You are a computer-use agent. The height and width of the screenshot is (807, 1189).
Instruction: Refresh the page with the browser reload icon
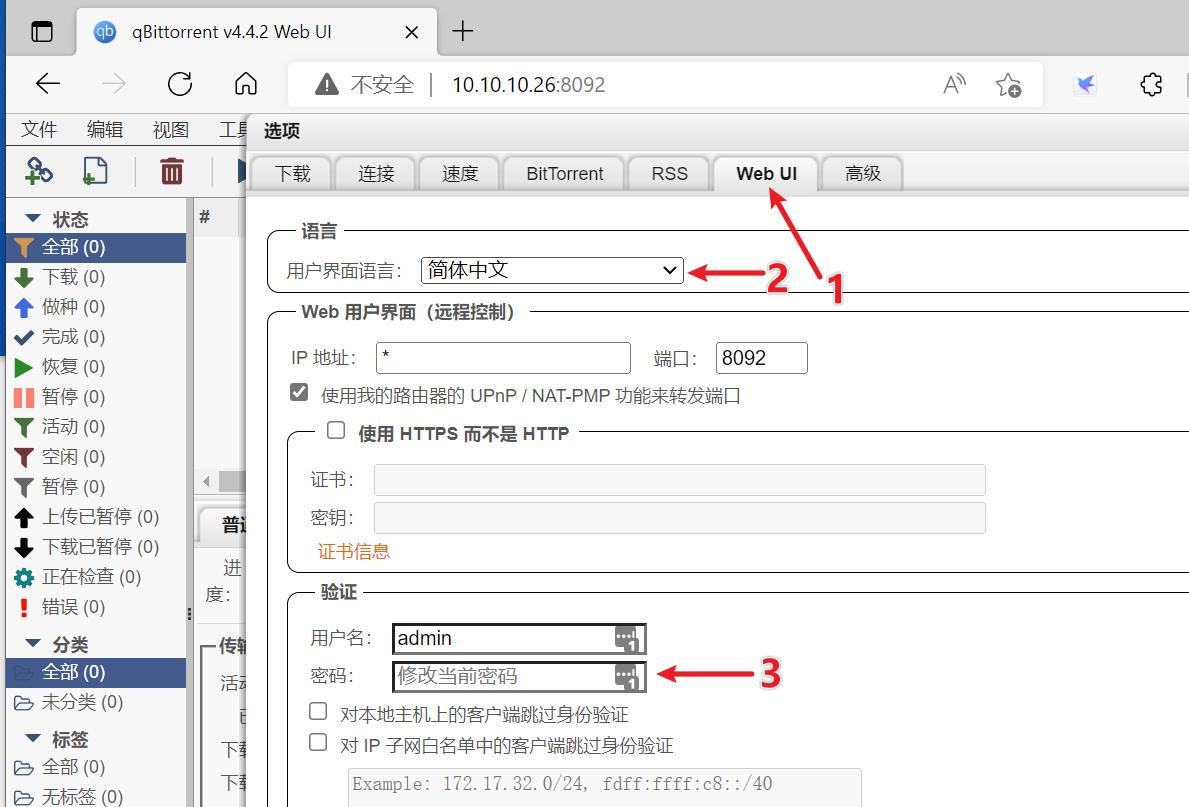[180, 85]
